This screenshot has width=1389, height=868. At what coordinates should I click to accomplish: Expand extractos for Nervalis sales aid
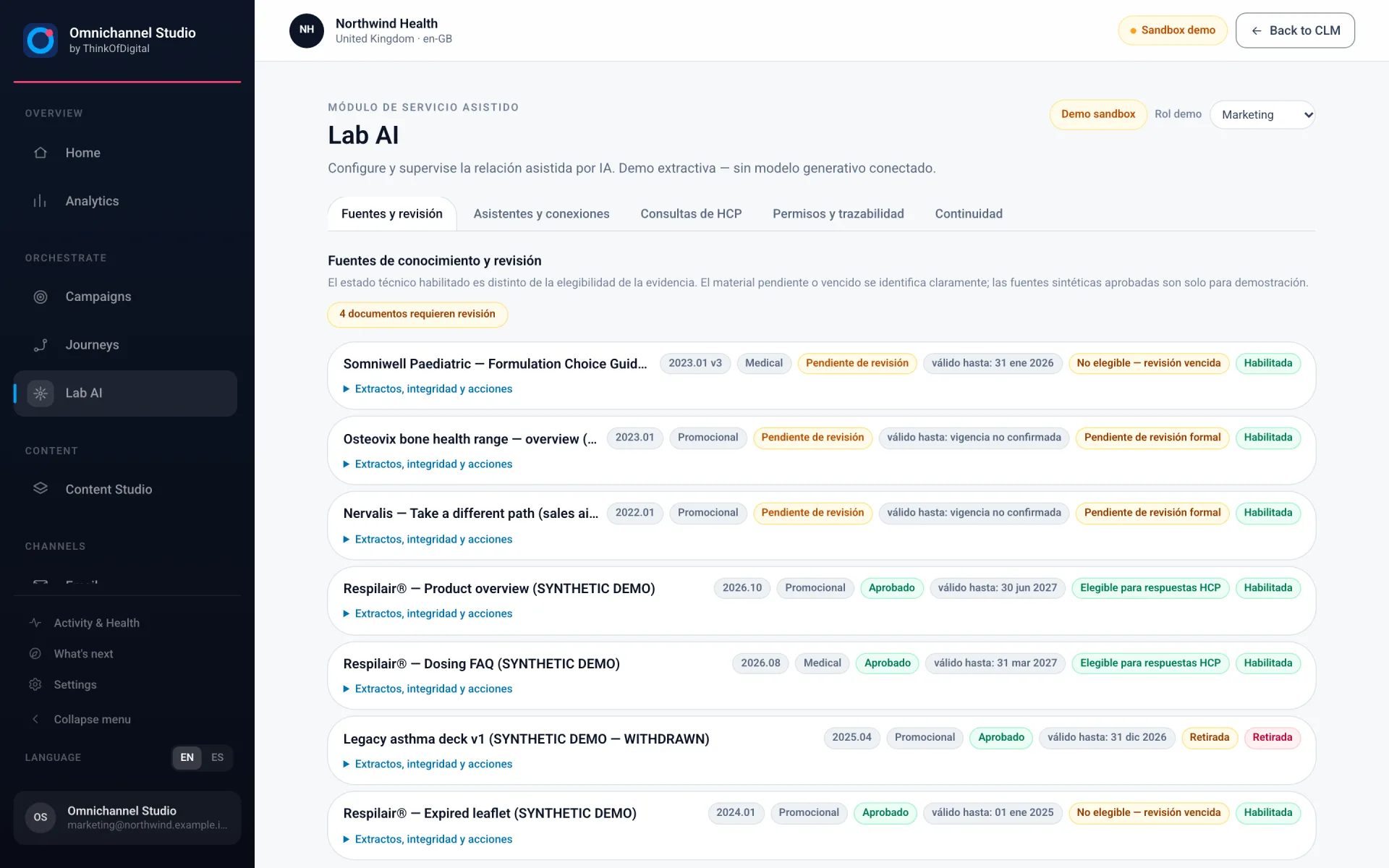click(x=428, y=540)
